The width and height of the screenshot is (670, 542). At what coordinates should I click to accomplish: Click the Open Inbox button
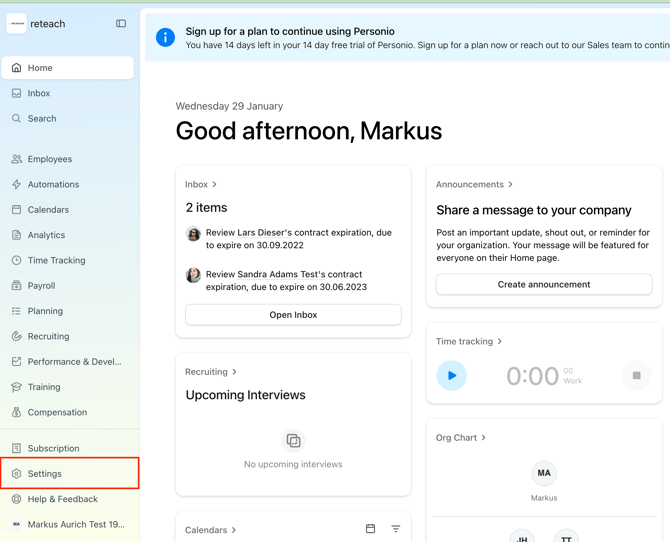[293, 315]
